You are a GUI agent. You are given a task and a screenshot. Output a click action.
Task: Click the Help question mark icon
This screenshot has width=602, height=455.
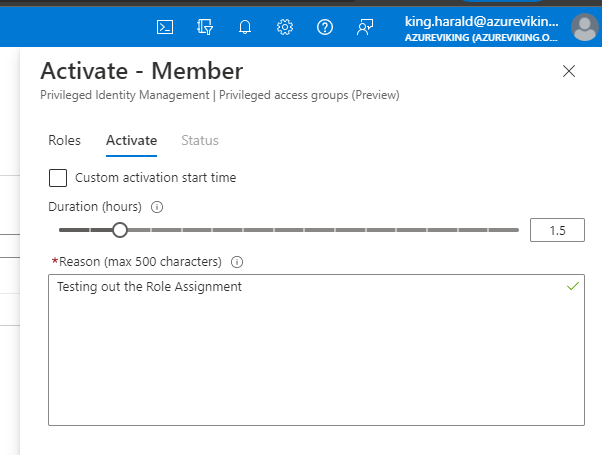324,28
